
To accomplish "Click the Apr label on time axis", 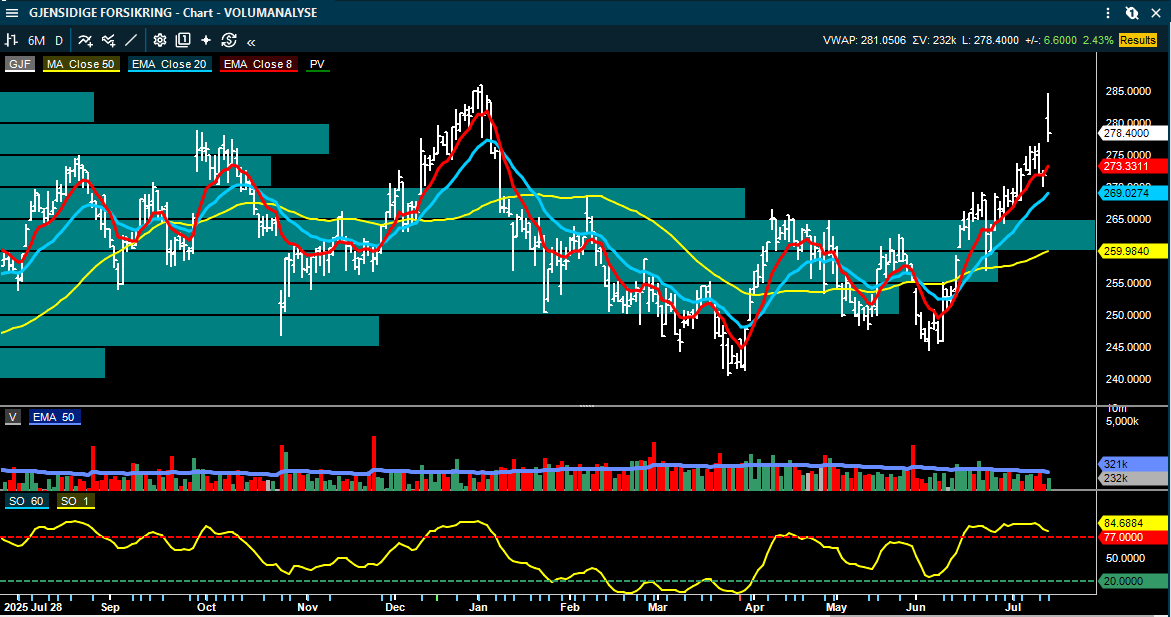I will pos(754,607).
